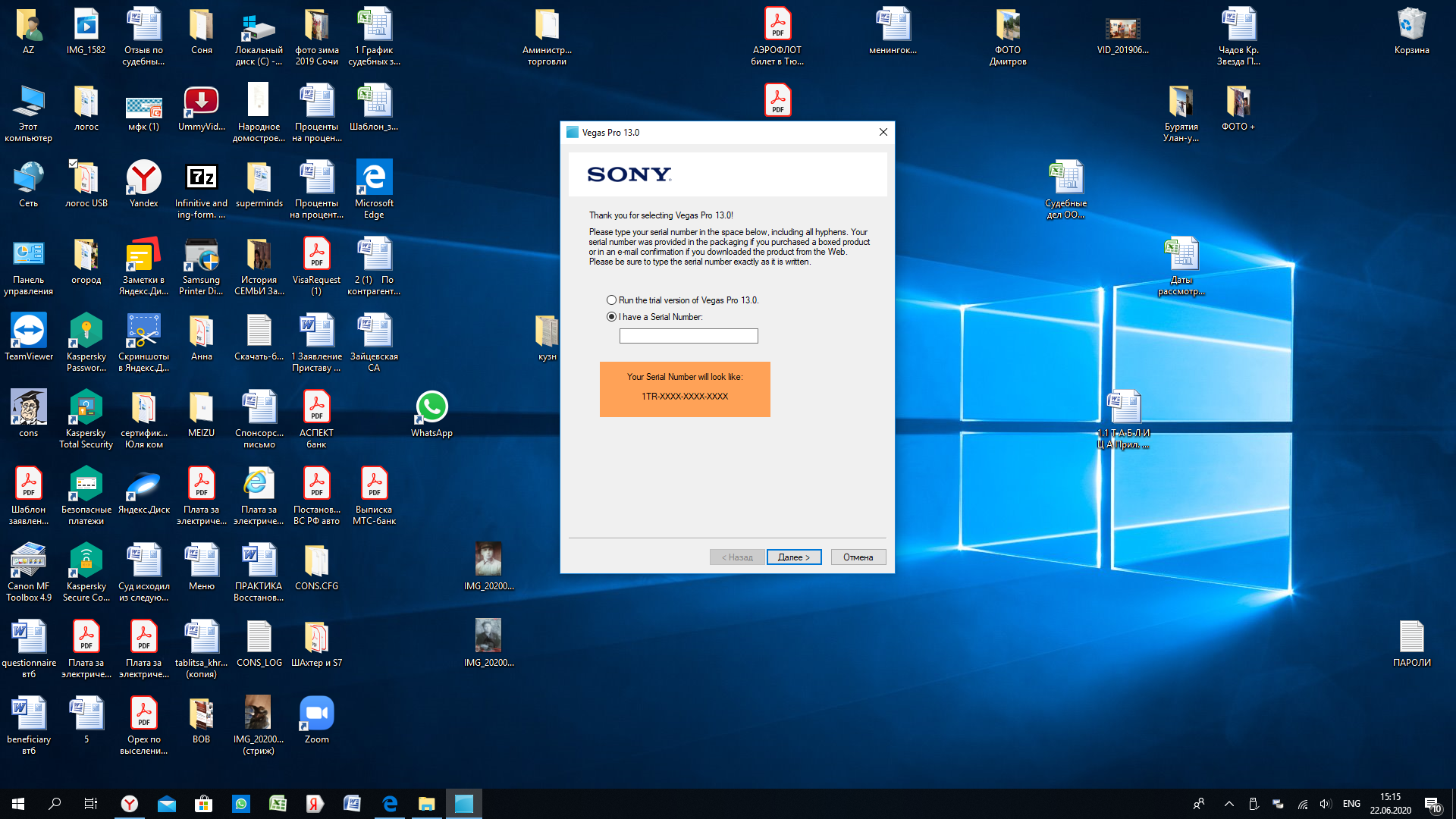Viewport: 1456px width, 819px height.
Task: Click the serial number input field
Action: pyautogui.click(x=689, y=336)
